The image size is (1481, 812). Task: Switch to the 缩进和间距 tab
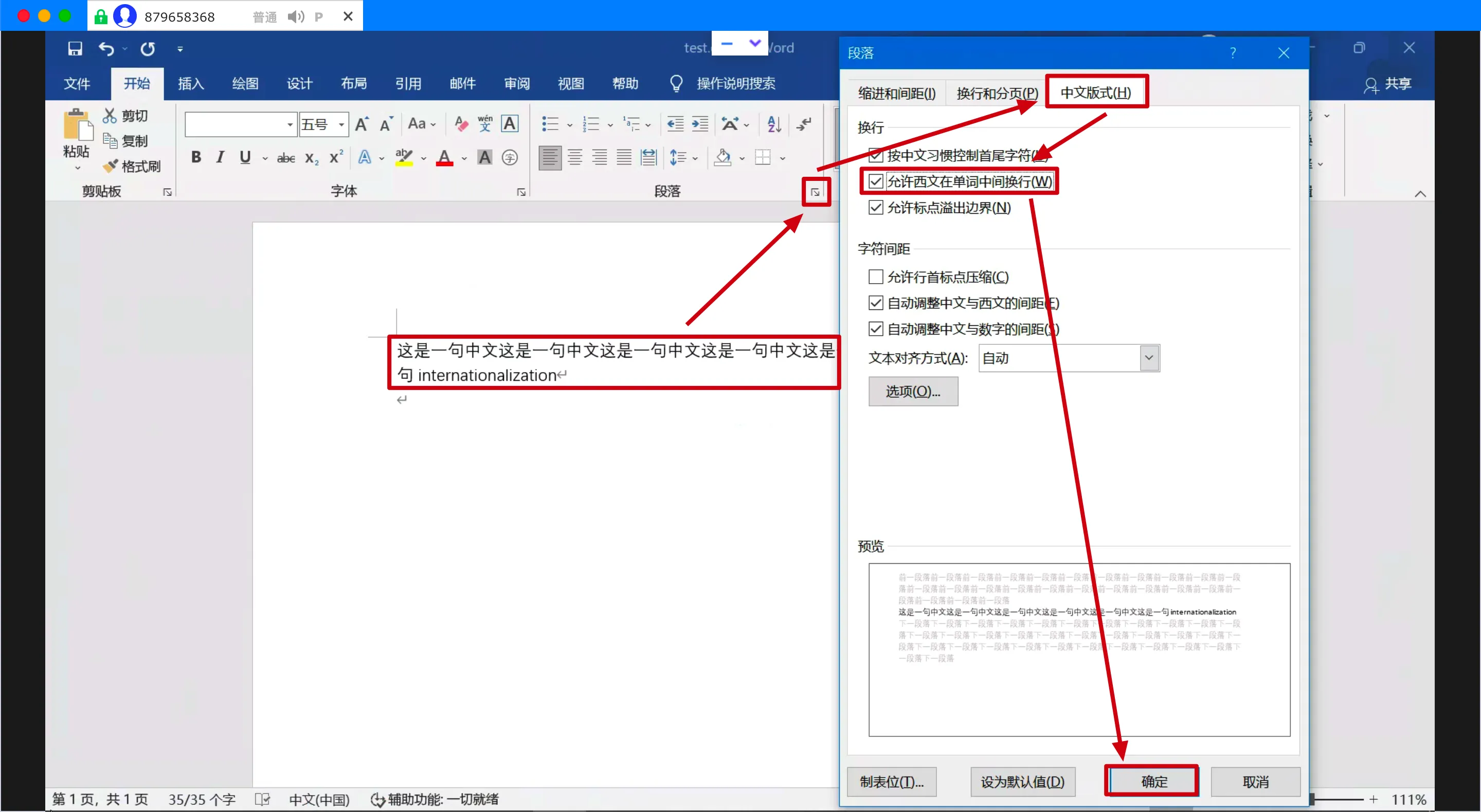coord(896,93)
